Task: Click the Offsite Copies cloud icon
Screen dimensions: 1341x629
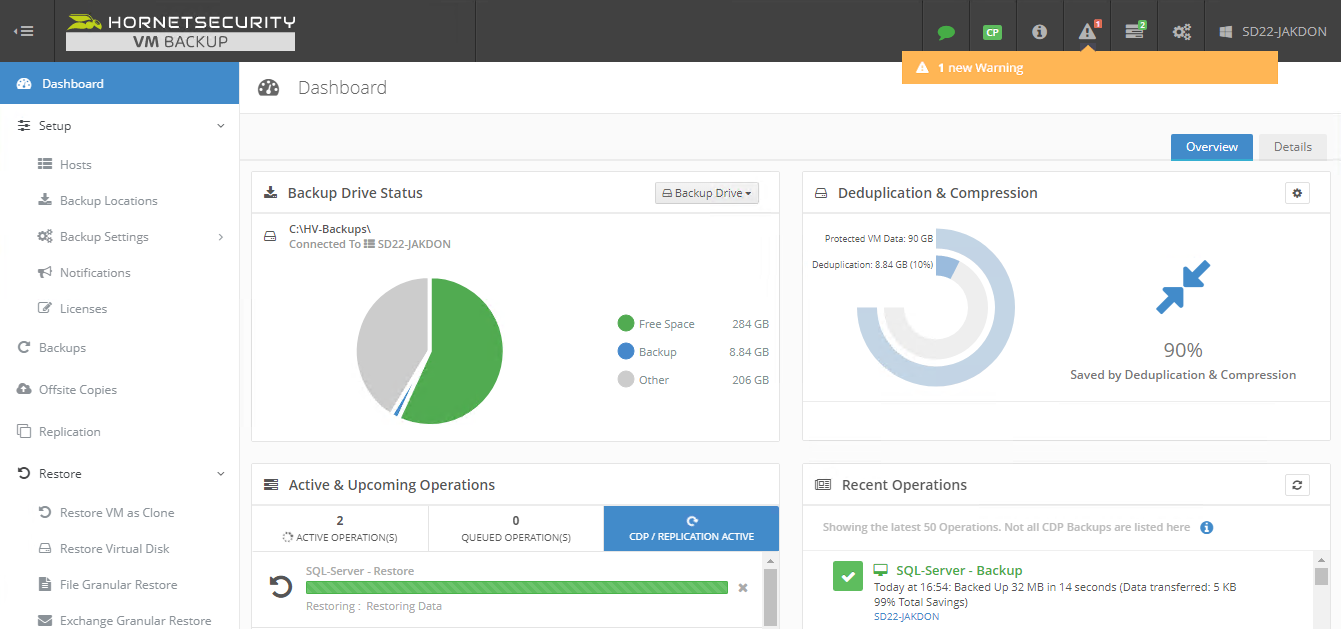Action: (24, 390)
